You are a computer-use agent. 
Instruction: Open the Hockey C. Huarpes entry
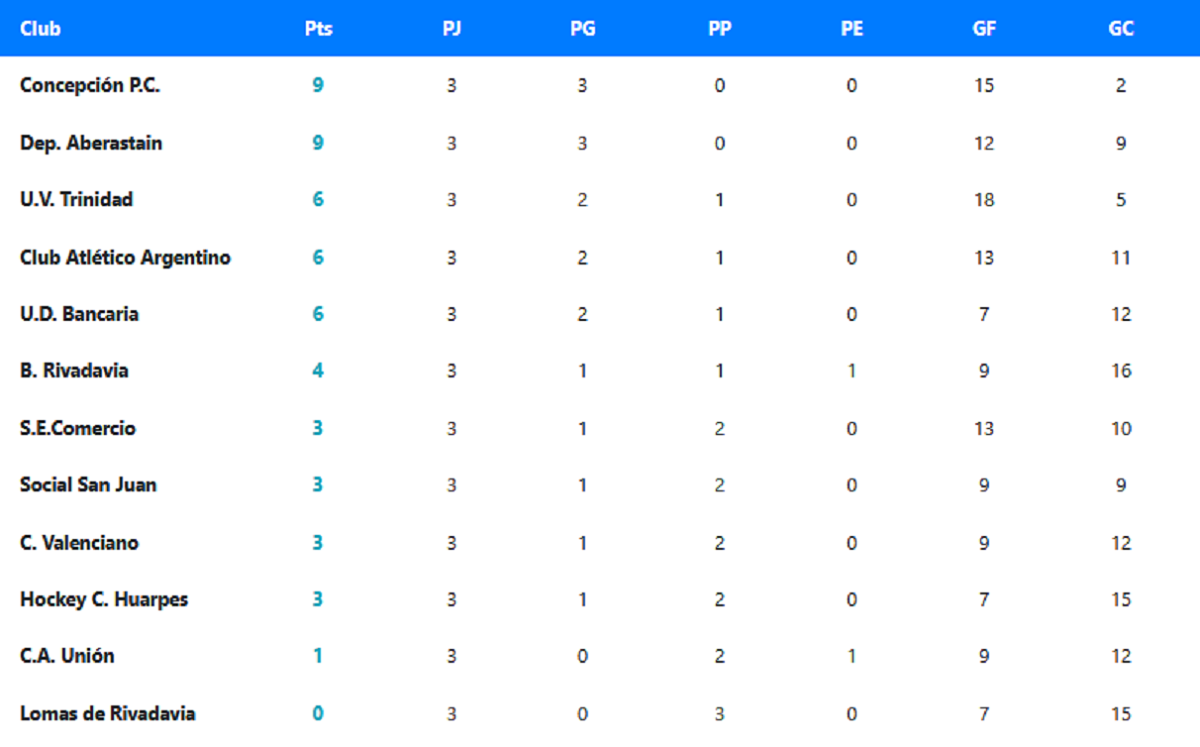(104, 600)
